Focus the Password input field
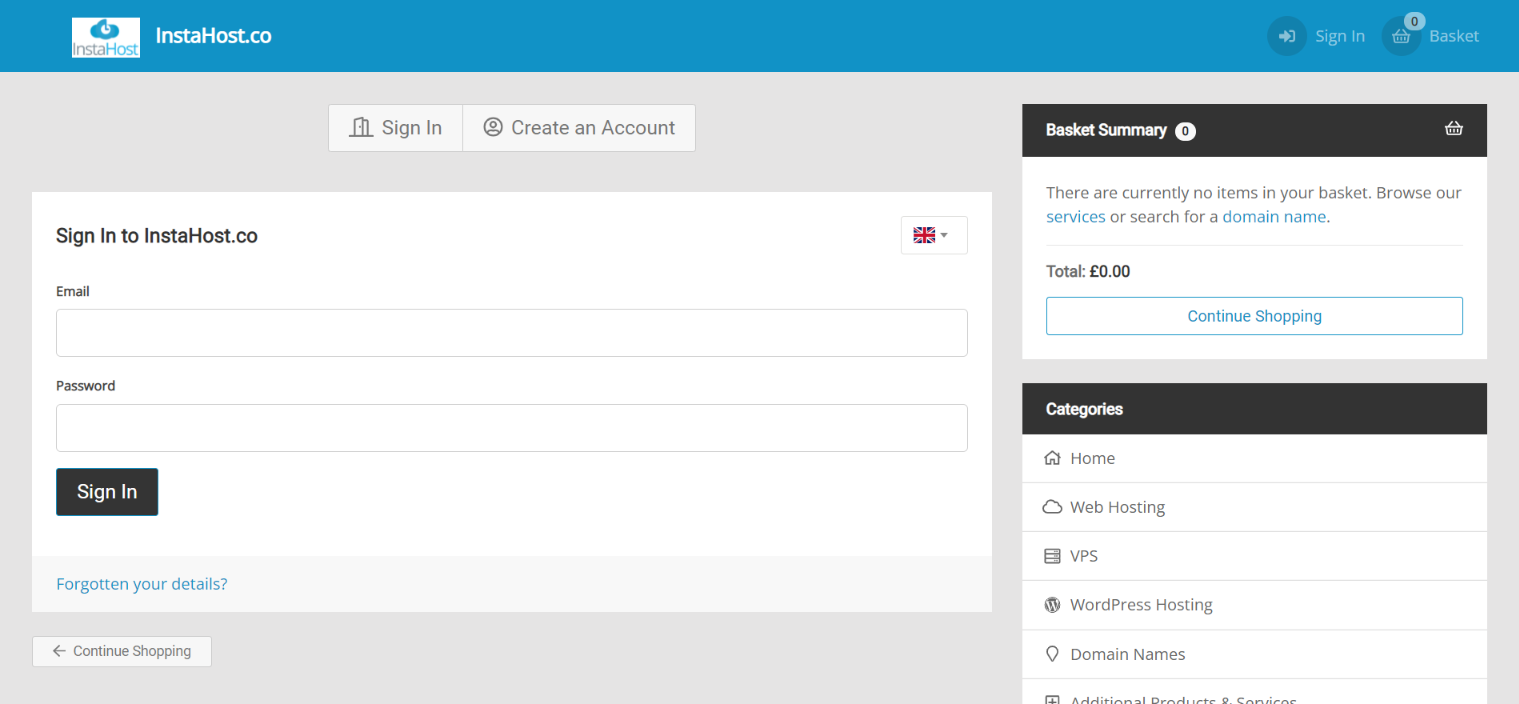Viewport: 1519px width, 704px height. [511, 428]
